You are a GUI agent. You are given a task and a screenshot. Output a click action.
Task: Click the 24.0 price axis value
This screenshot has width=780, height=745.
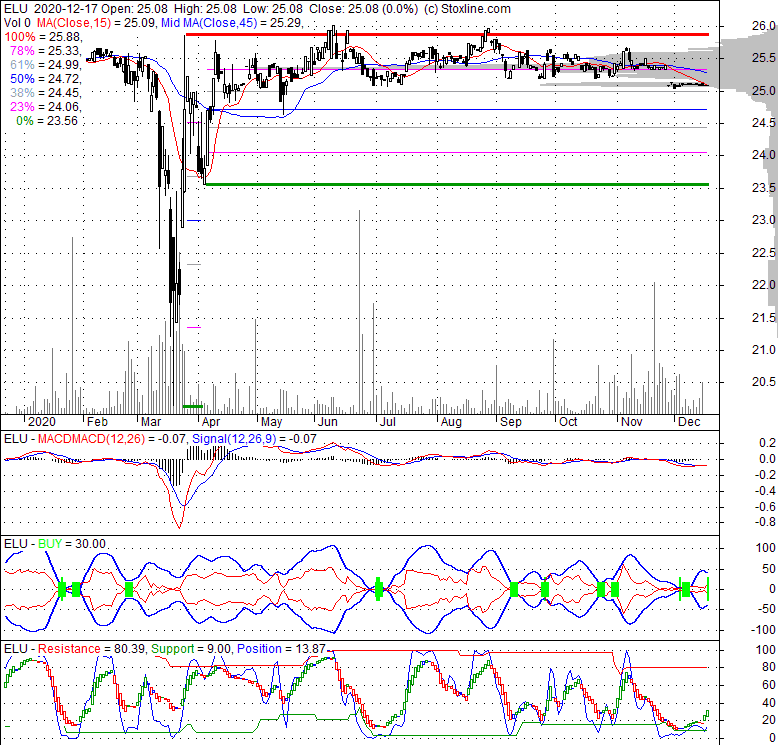pyautogui.click(x=764, y=155)
